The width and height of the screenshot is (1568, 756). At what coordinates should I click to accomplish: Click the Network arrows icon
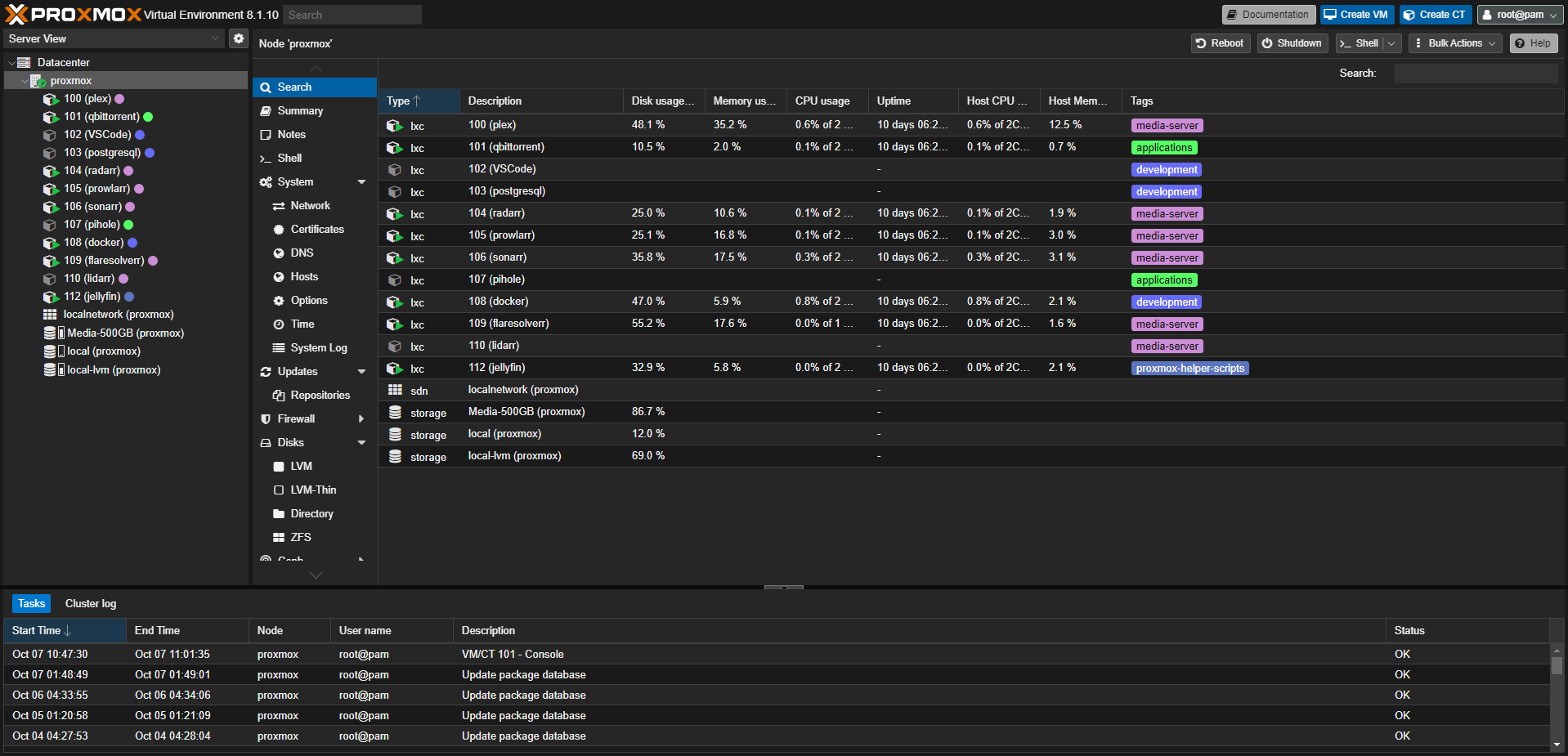coord(279,206)
